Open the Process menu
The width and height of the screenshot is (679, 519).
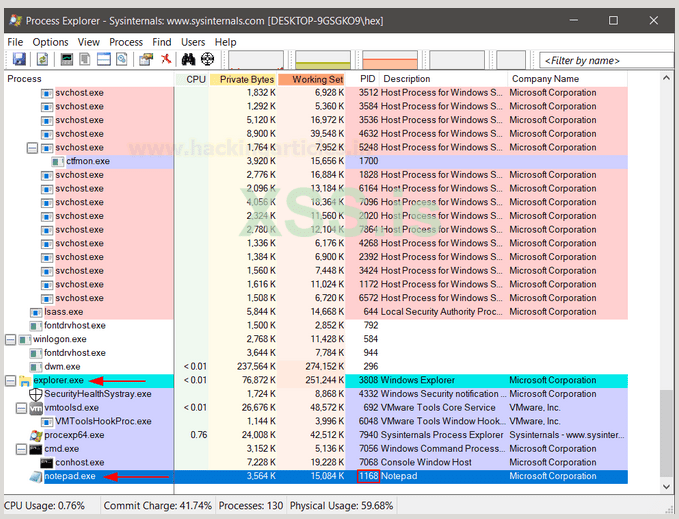(x=126, y=42)
